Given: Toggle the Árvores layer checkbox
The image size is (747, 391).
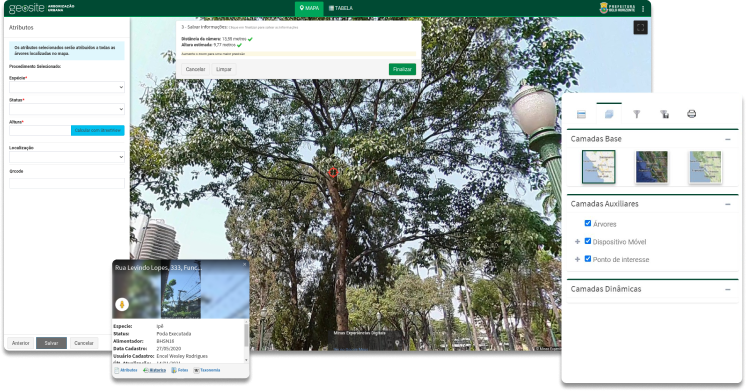Looking at the screenshot, I should (x=588, y=223).
